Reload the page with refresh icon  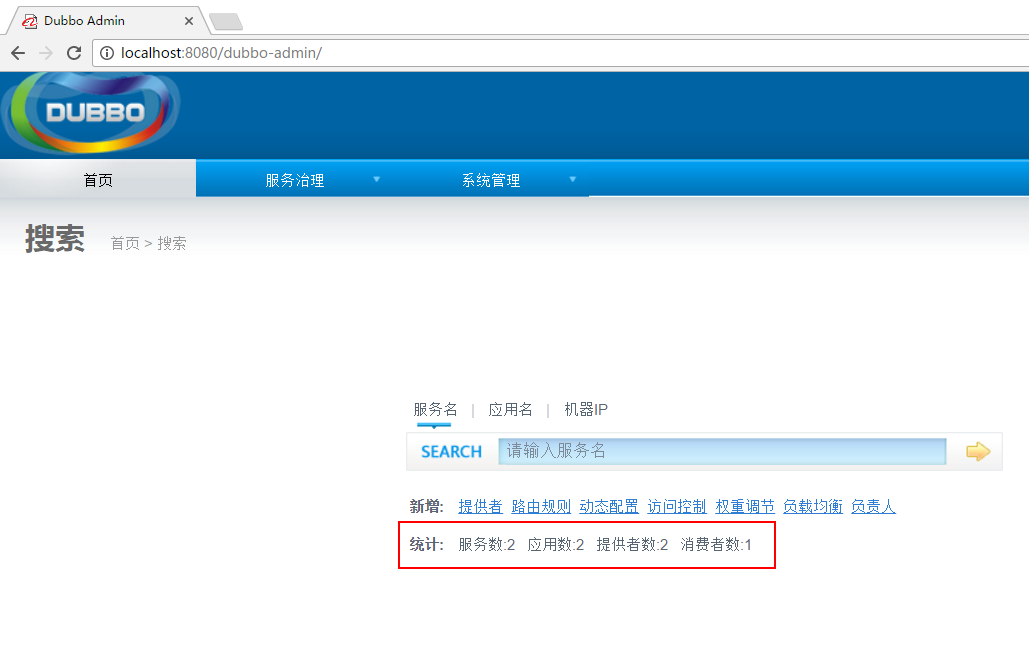coord(73,53)
